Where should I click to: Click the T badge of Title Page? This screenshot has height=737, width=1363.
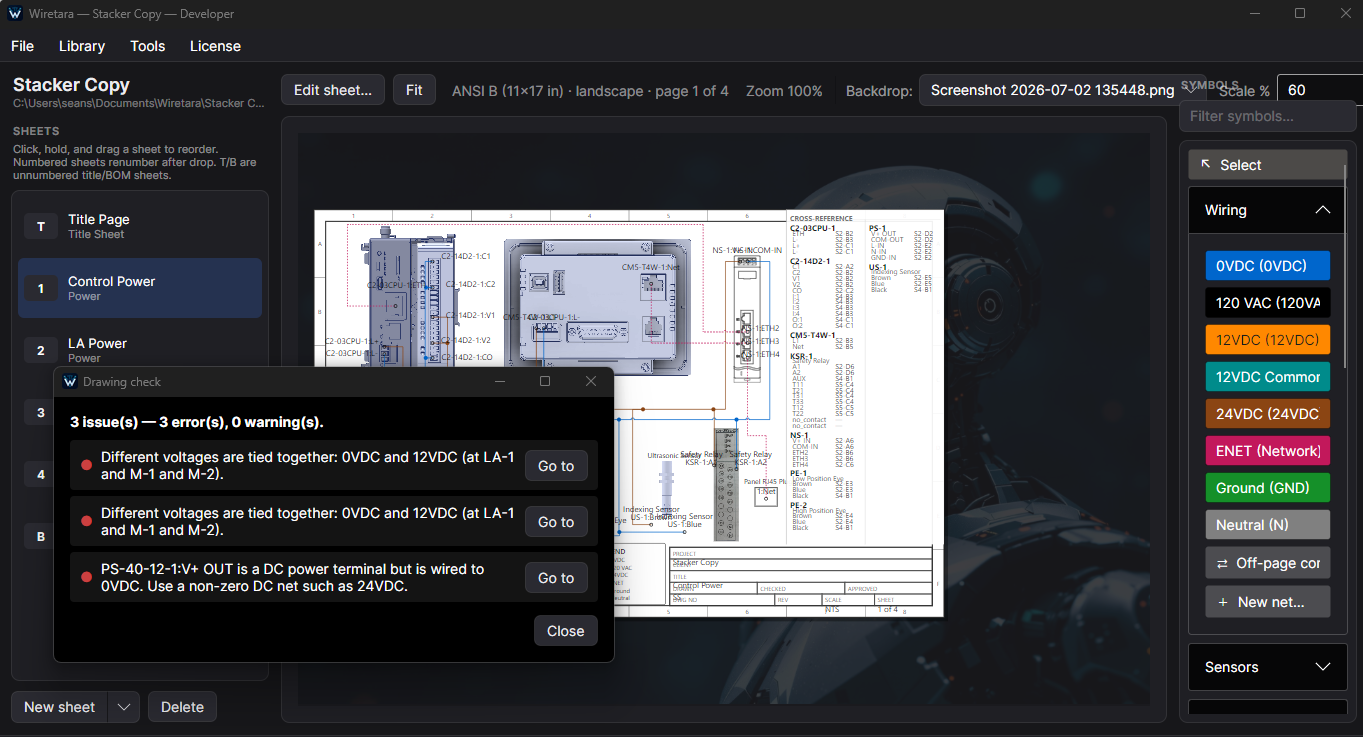(x=41, y=227)
